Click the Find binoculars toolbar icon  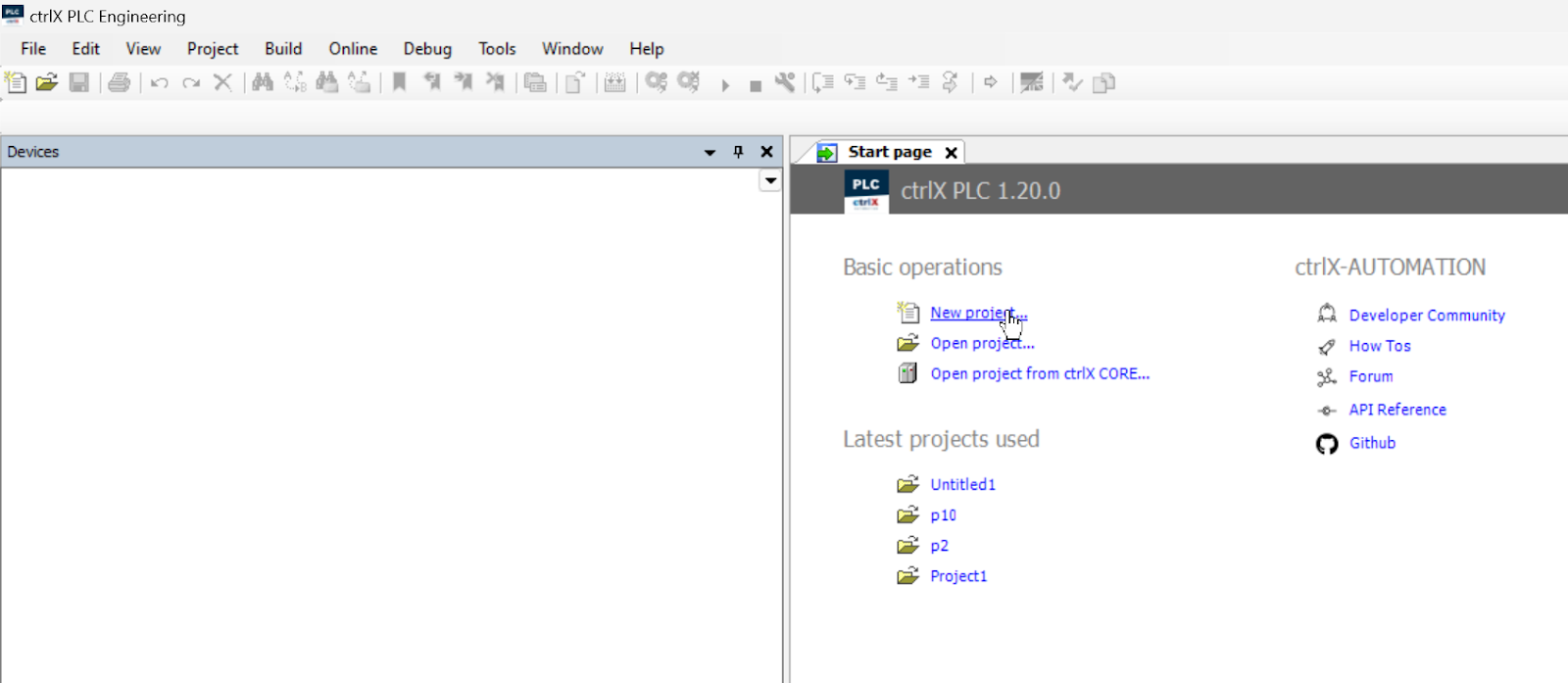coord(263,82)
